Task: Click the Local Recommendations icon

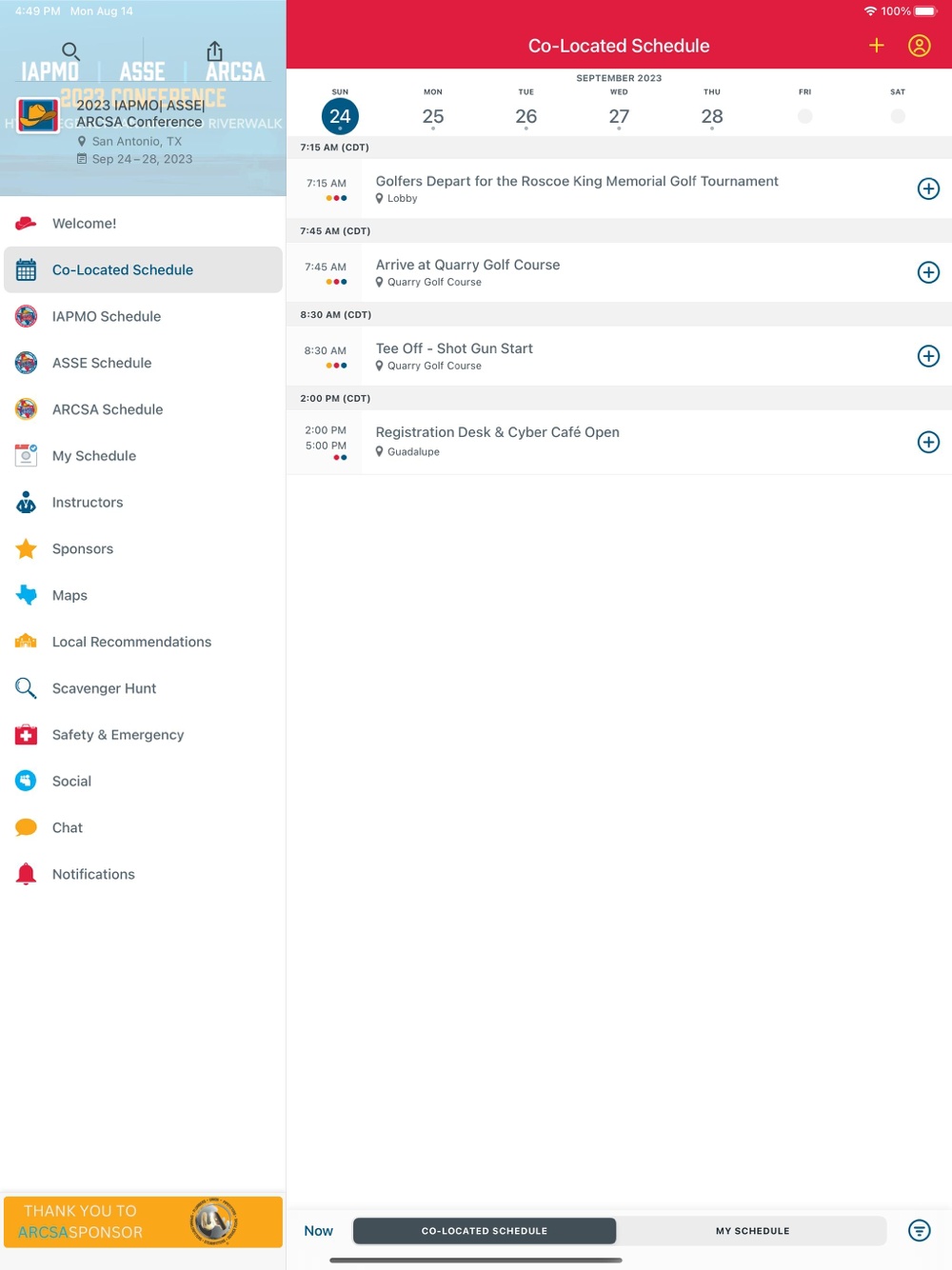Action: point(27,642)
